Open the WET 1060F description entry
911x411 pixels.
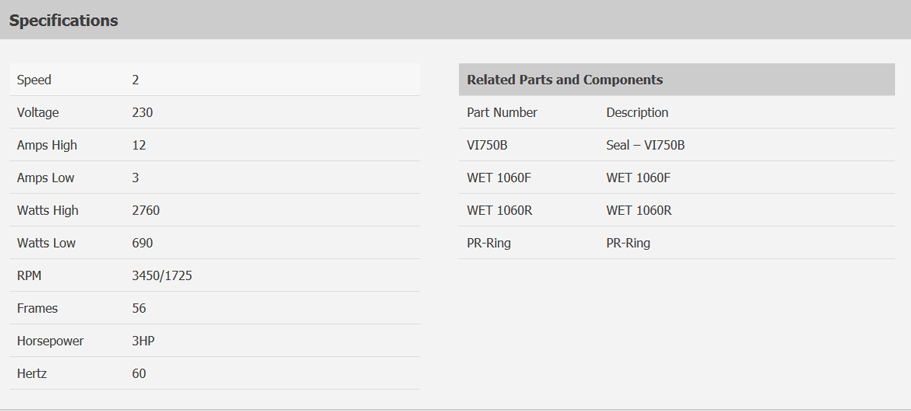(x=638, y=177)
